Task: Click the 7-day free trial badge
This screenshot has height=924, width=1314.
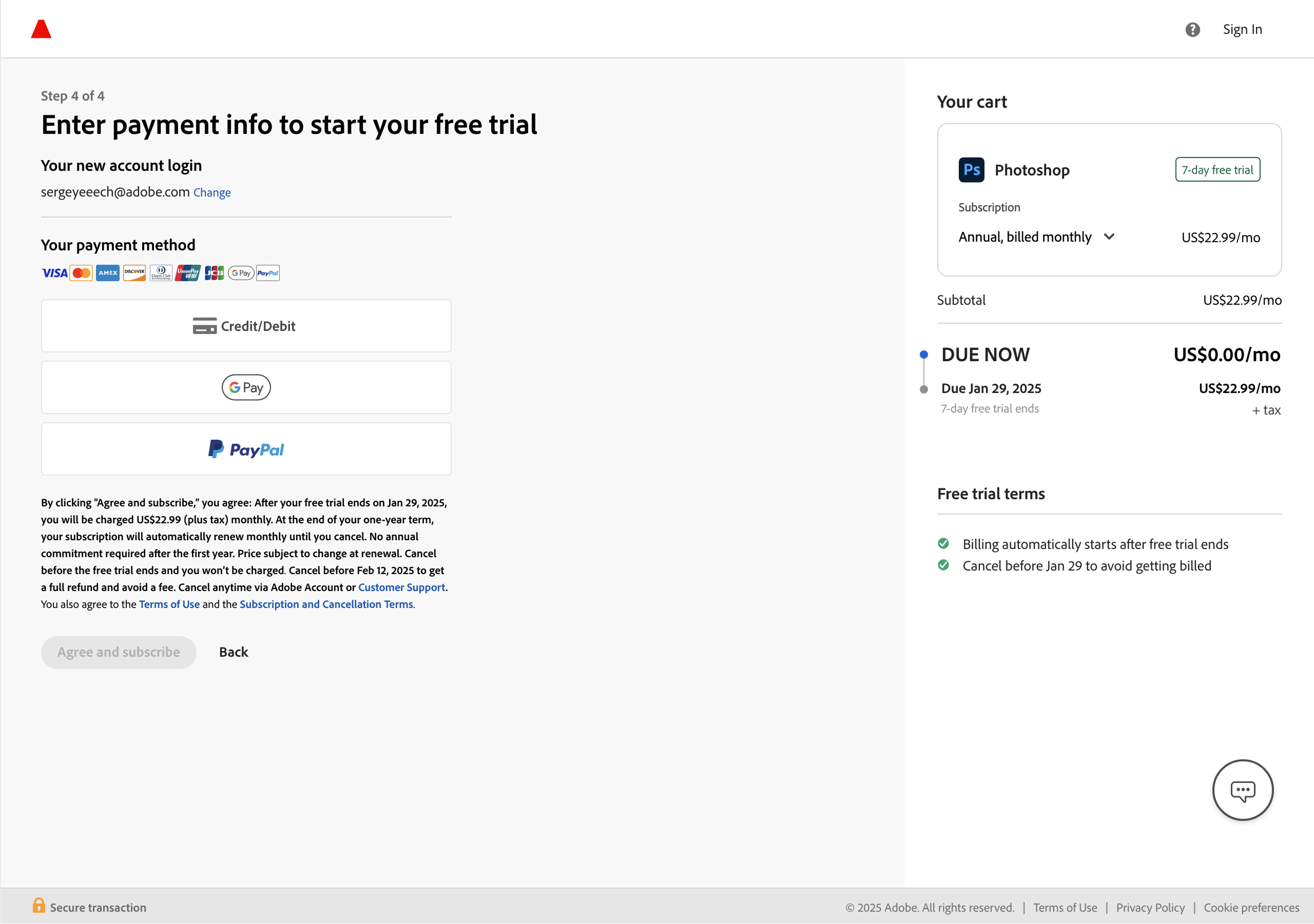Action: 1218,170
